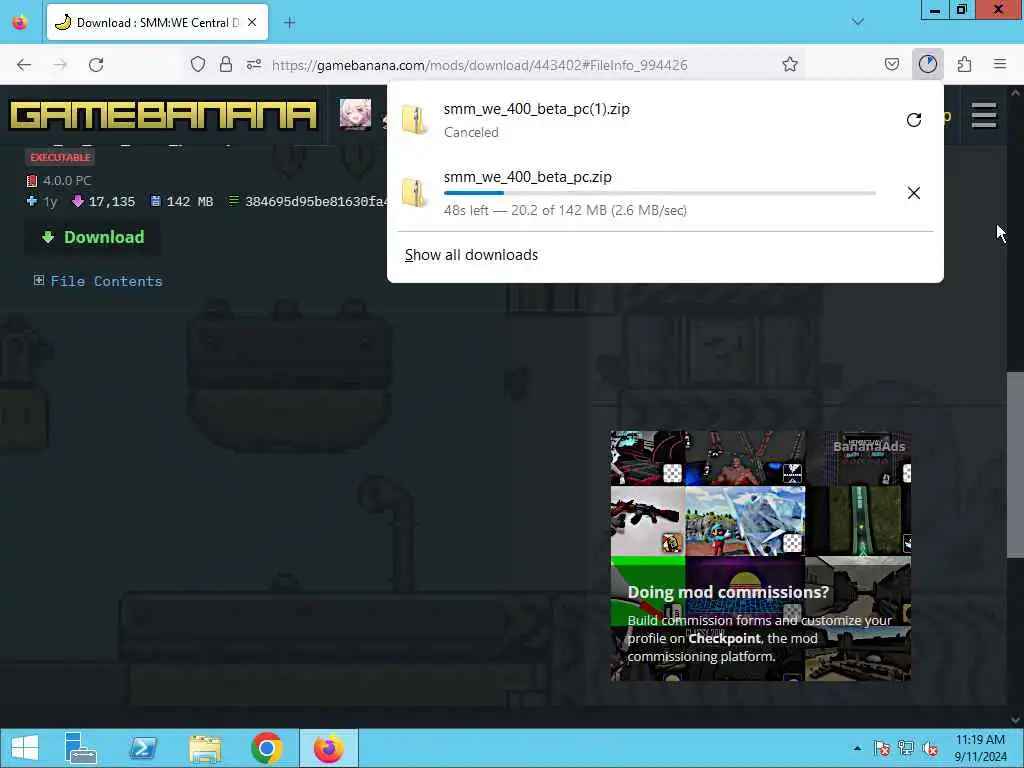Reload the current GameBanana page
The image size is (1024, 768).
click(x=96, y=65)
